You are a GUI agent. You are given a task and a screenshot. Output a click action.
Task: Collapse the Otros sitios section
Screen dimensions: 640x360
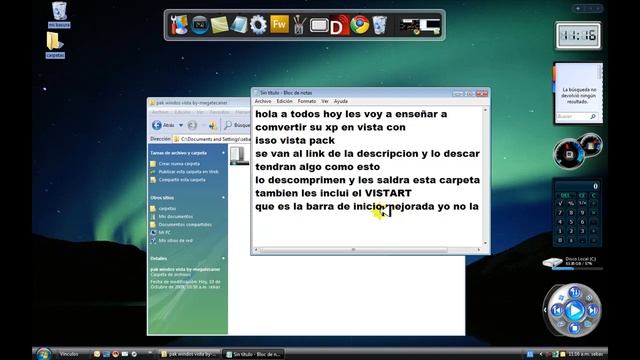click(223, 198)
